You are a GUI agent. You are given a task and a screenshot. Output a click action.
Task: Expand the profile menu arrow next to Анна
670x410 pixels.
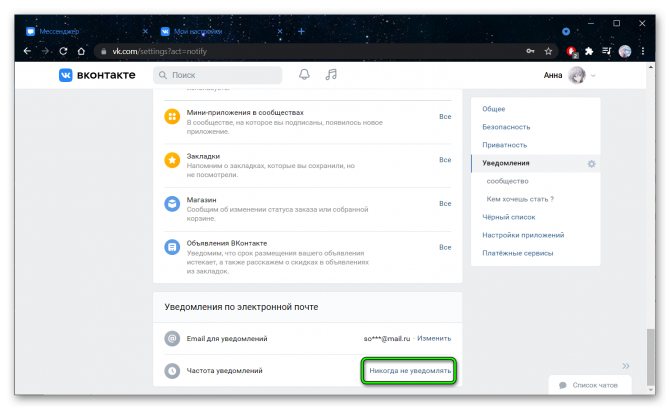593,76
